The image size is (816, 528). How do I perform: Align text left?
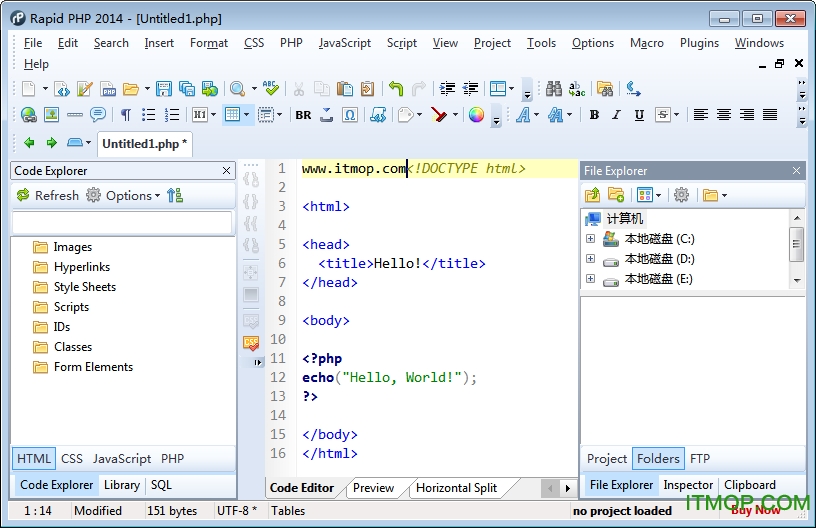700,114
